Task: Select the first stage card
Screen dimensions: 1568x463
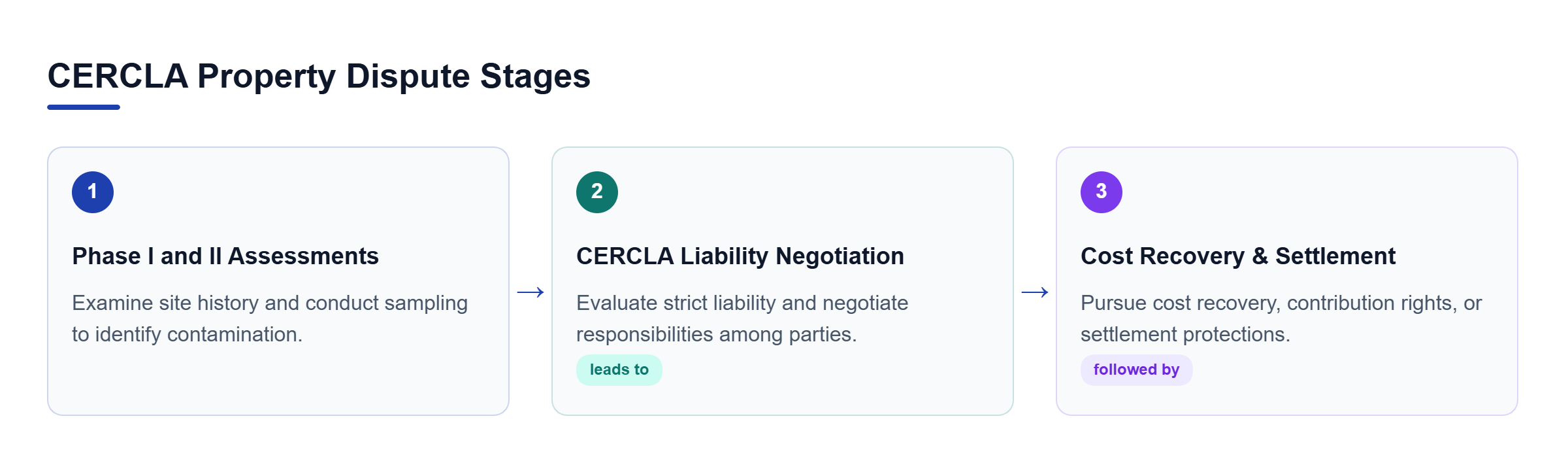Action: coord(278,281)
